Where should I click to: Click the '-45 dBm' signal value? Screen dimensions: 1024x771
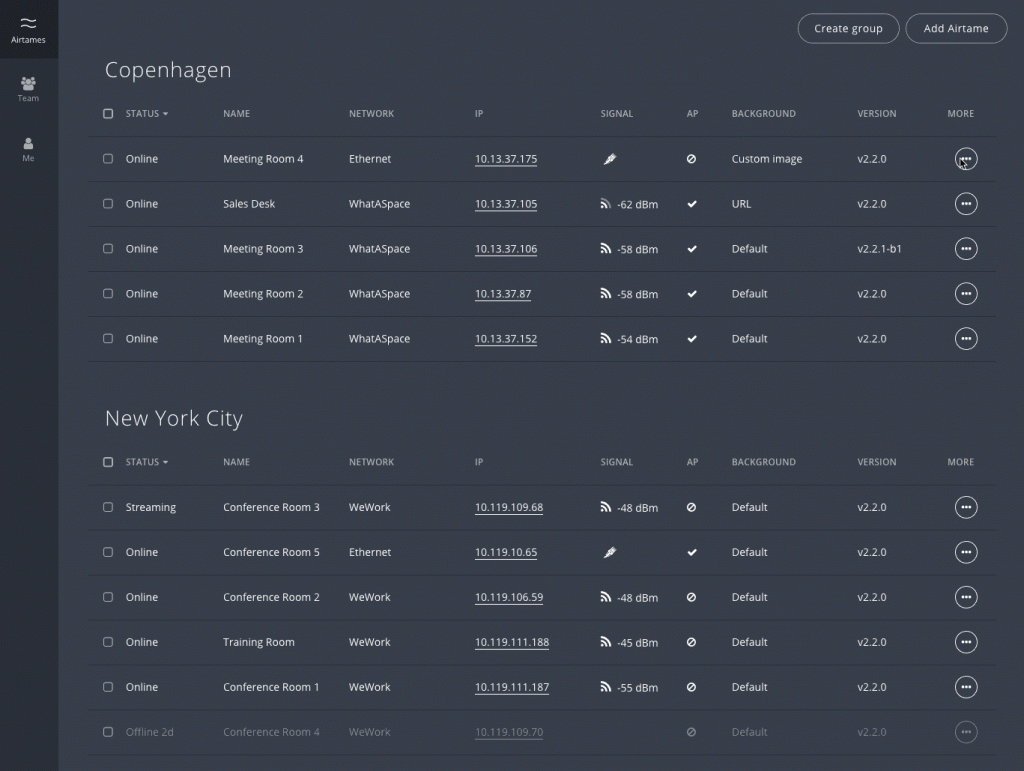637,643
